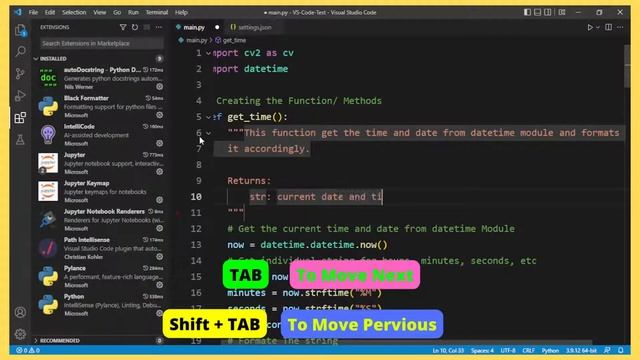Split the editor to the right
The image size is (640, 360).
point(609,27)
